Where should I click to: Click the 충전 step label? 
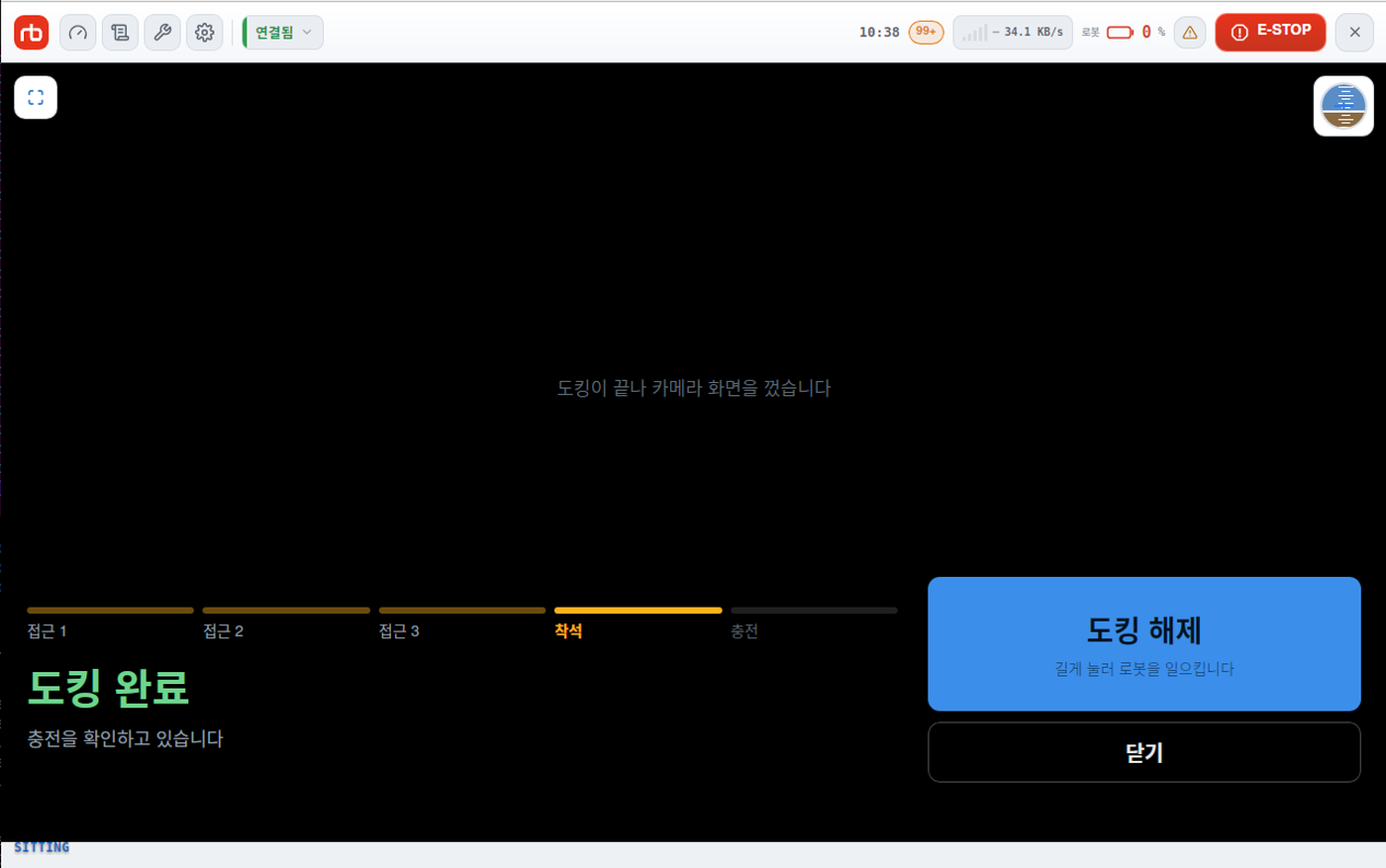pyautogui.click(x=744, y=631)
